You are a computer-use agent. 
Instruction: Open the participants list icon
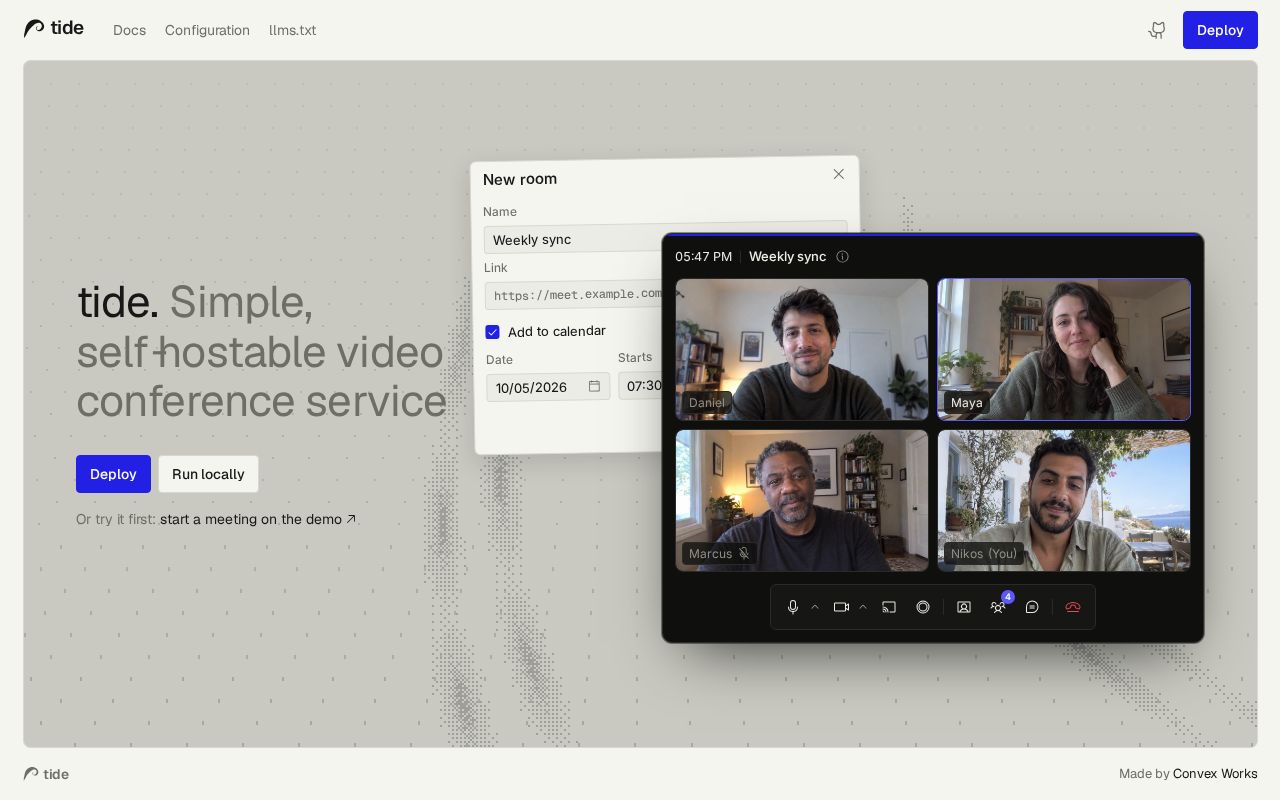point(997,607)
